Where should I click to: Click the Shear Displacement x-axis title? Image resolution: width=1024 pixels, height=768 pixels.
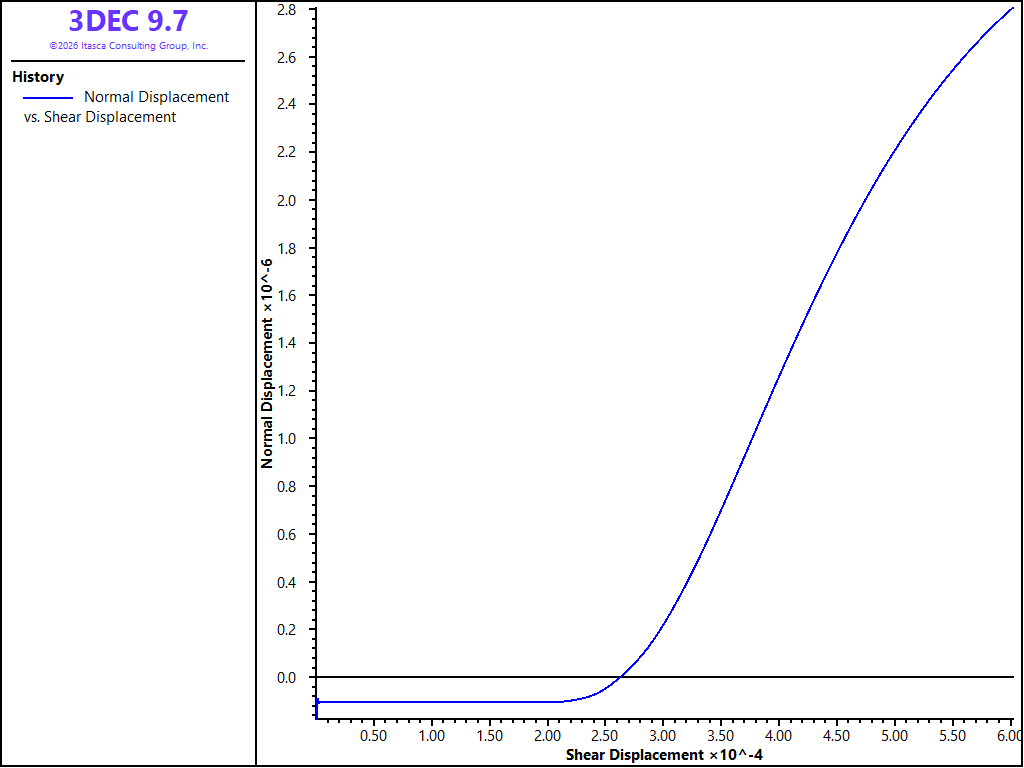click(x=664, y=756)
